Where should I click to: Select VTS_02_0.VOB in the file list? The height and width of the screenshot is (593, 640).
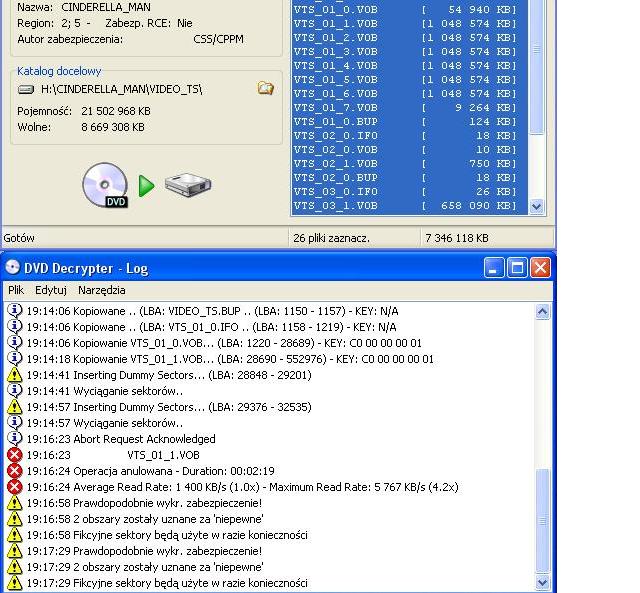409,149
